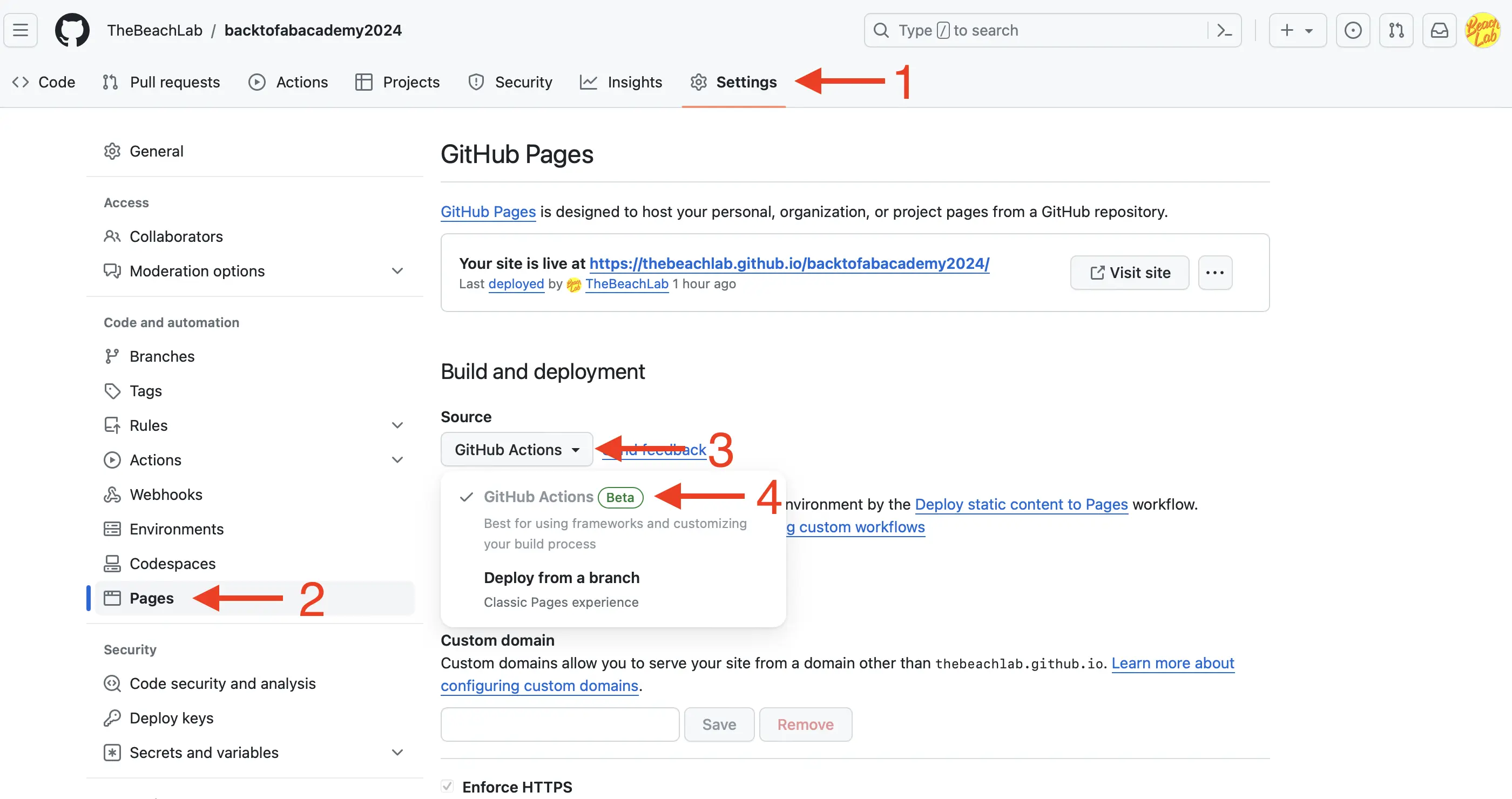Click the Moderation options comment icon
The width and height of the screenshot is (1512, 799).
[112, 271]
